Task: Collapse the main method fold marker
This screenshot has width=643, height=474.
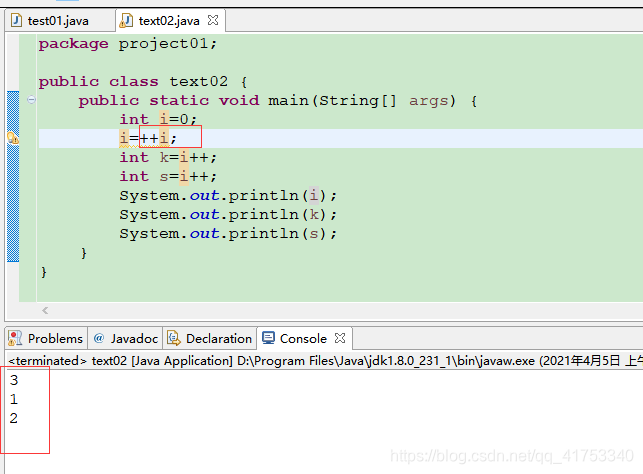Action: pyautogui.click(x=31, y=100)
